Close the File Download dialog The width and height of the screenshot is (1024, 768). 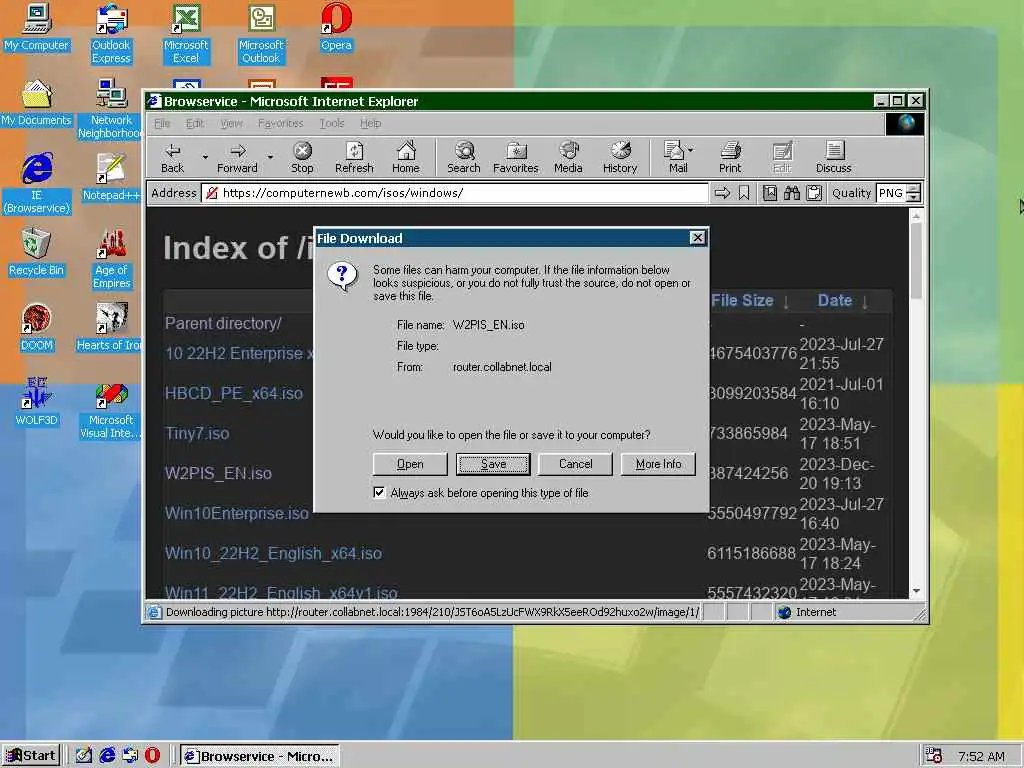(697, 238)
